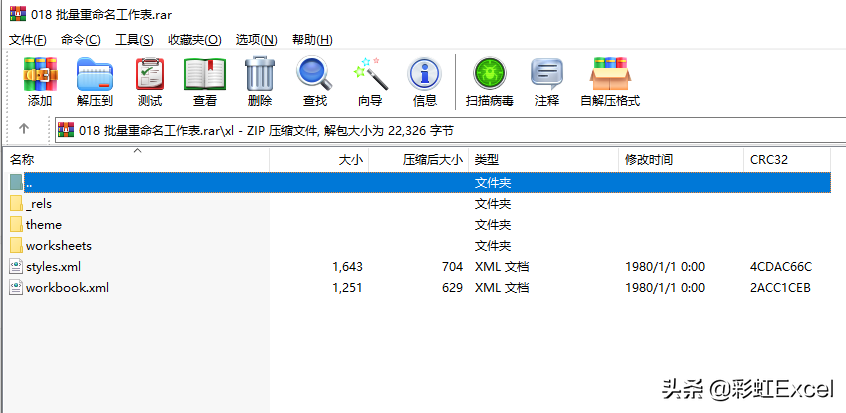The height and width of the screenshot is (413, 846).
Task: Click the 添加 (Add) archive icon
Action: click(x=40, y=74)
